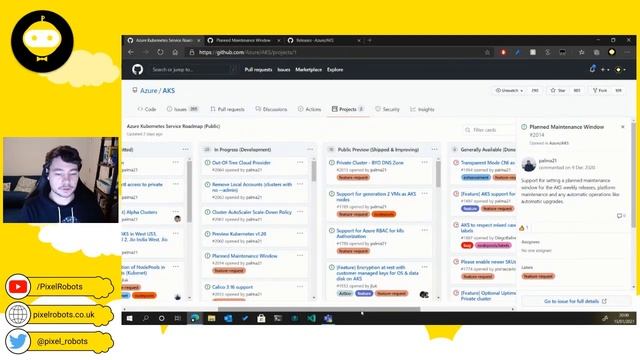Screen dimensions: 640x360
Task: Open Marketplace in GitHub header
Action: click(309, 69)
